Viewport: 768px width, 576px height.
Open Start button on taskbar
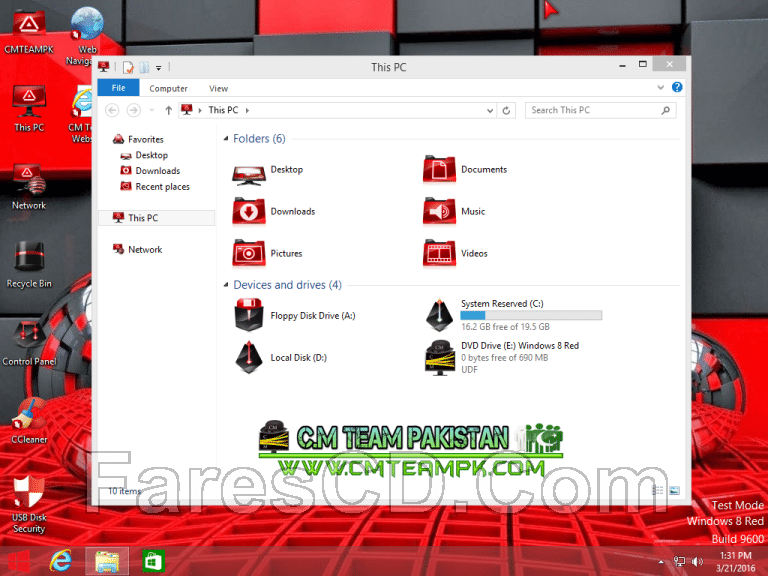click(19, 561)
